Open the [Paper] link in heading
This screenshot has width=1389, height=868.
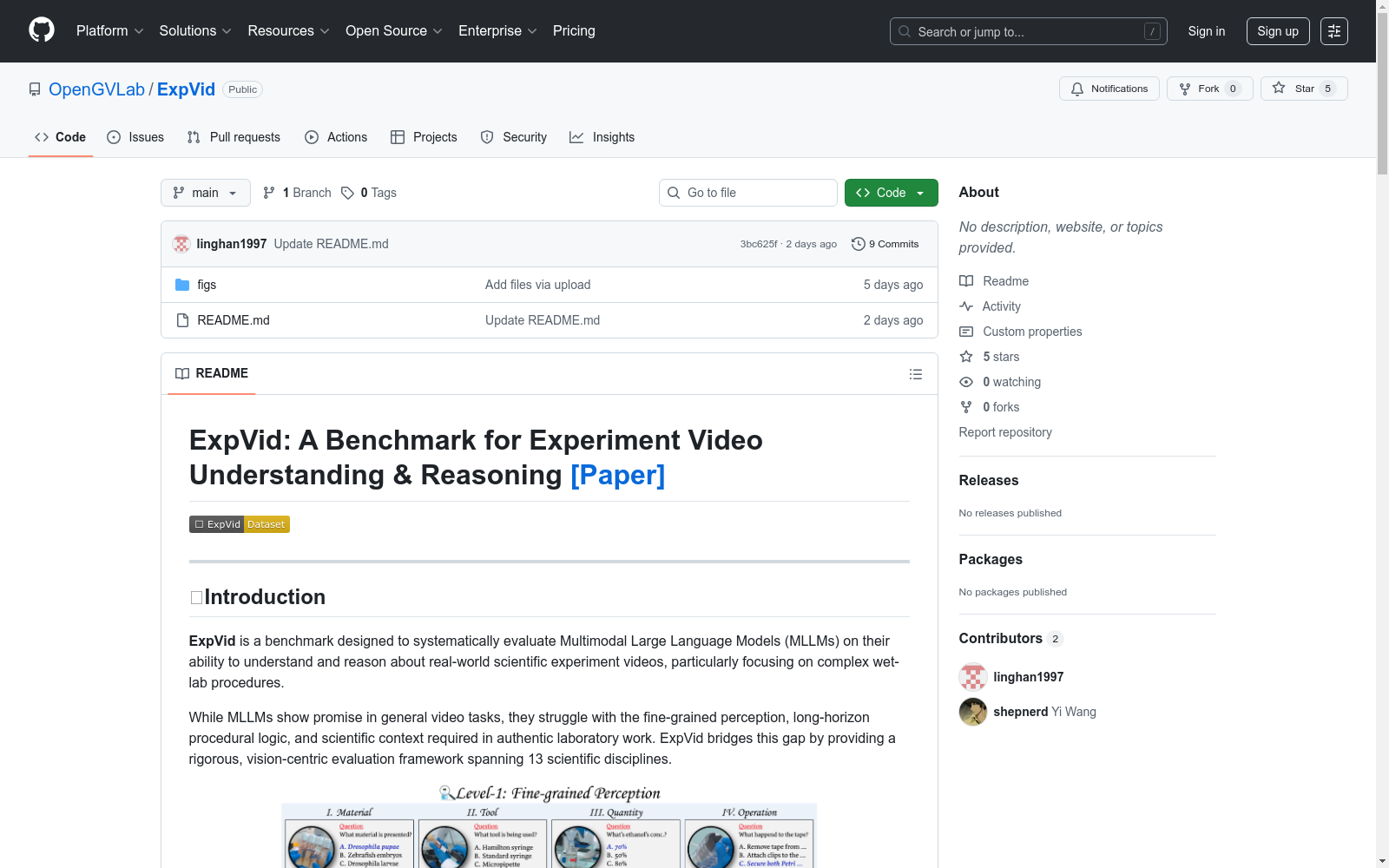(x=618, y=475)
